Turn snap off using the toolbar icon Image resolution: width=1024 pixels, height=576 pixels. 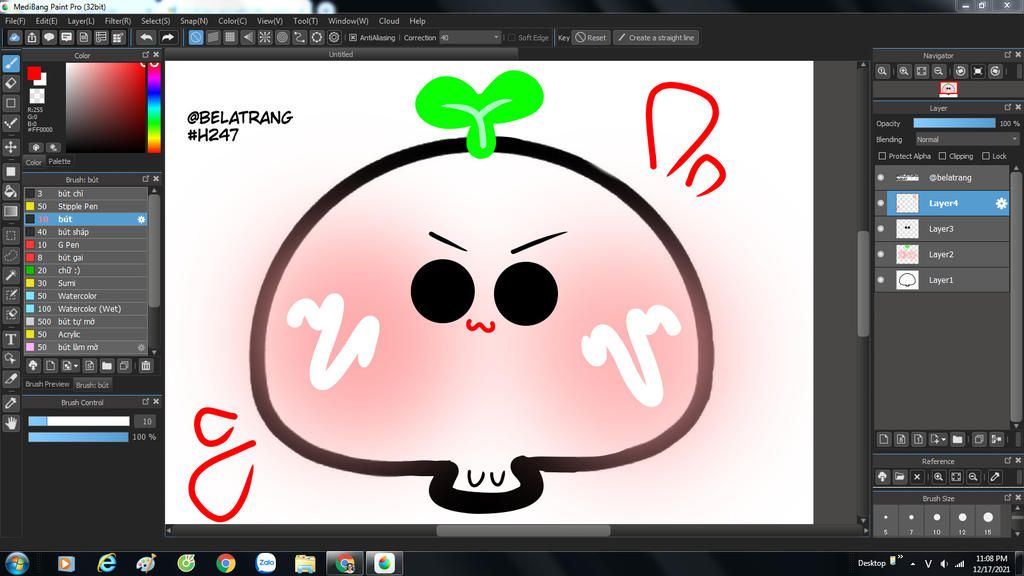(196, 38)
